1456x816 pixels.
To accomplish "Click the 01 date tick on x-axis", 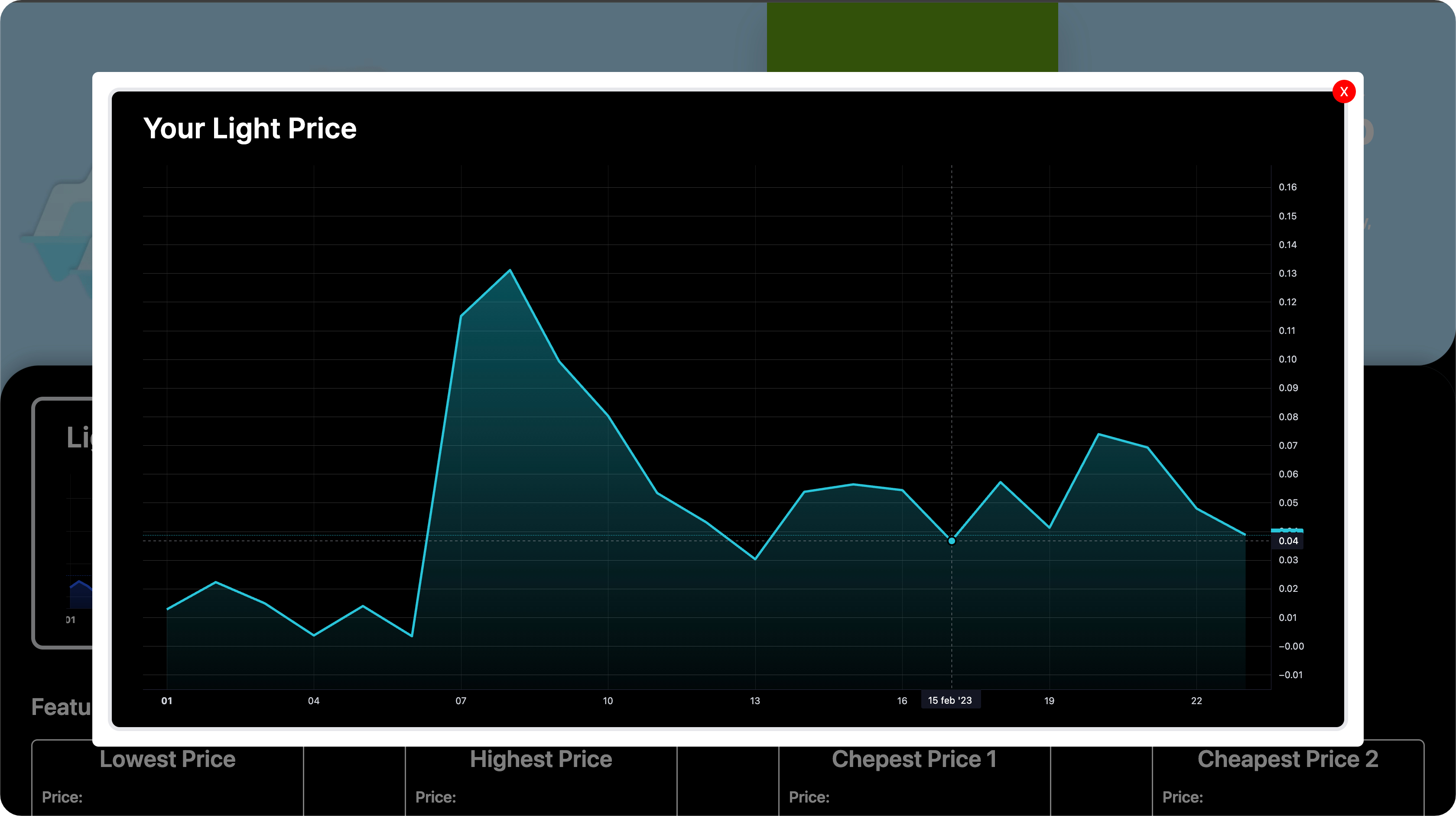I will (167, 701).
